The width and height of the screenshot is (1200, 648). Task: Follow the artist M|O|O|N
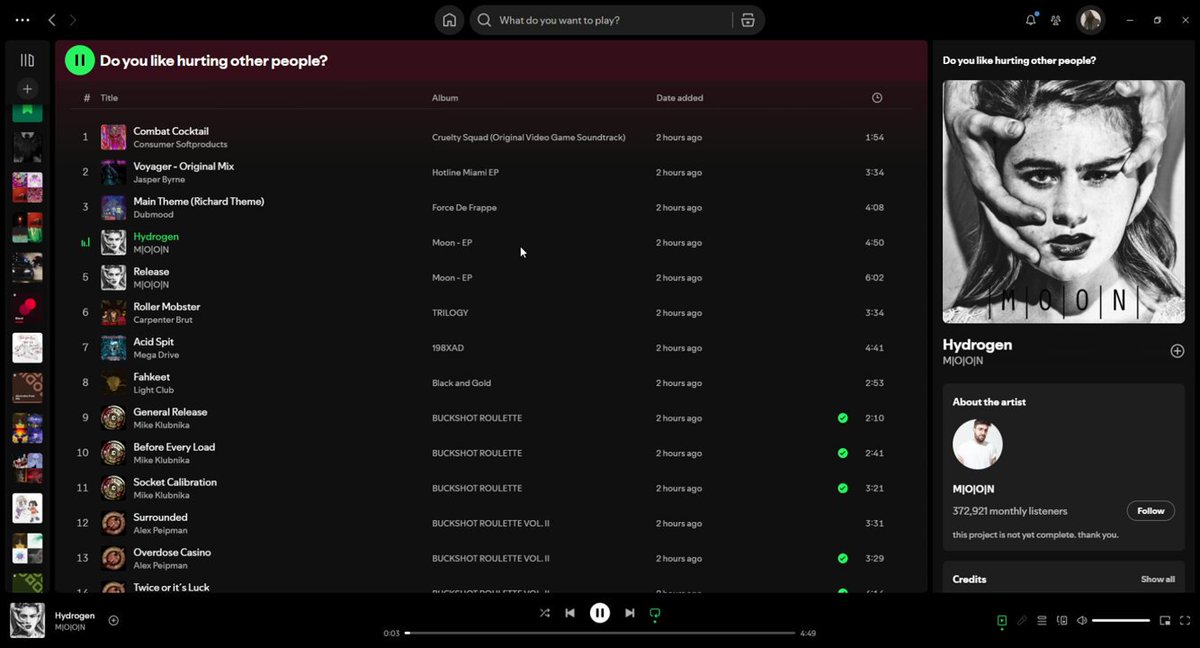pyautogui.click(x=1150, y=511)
